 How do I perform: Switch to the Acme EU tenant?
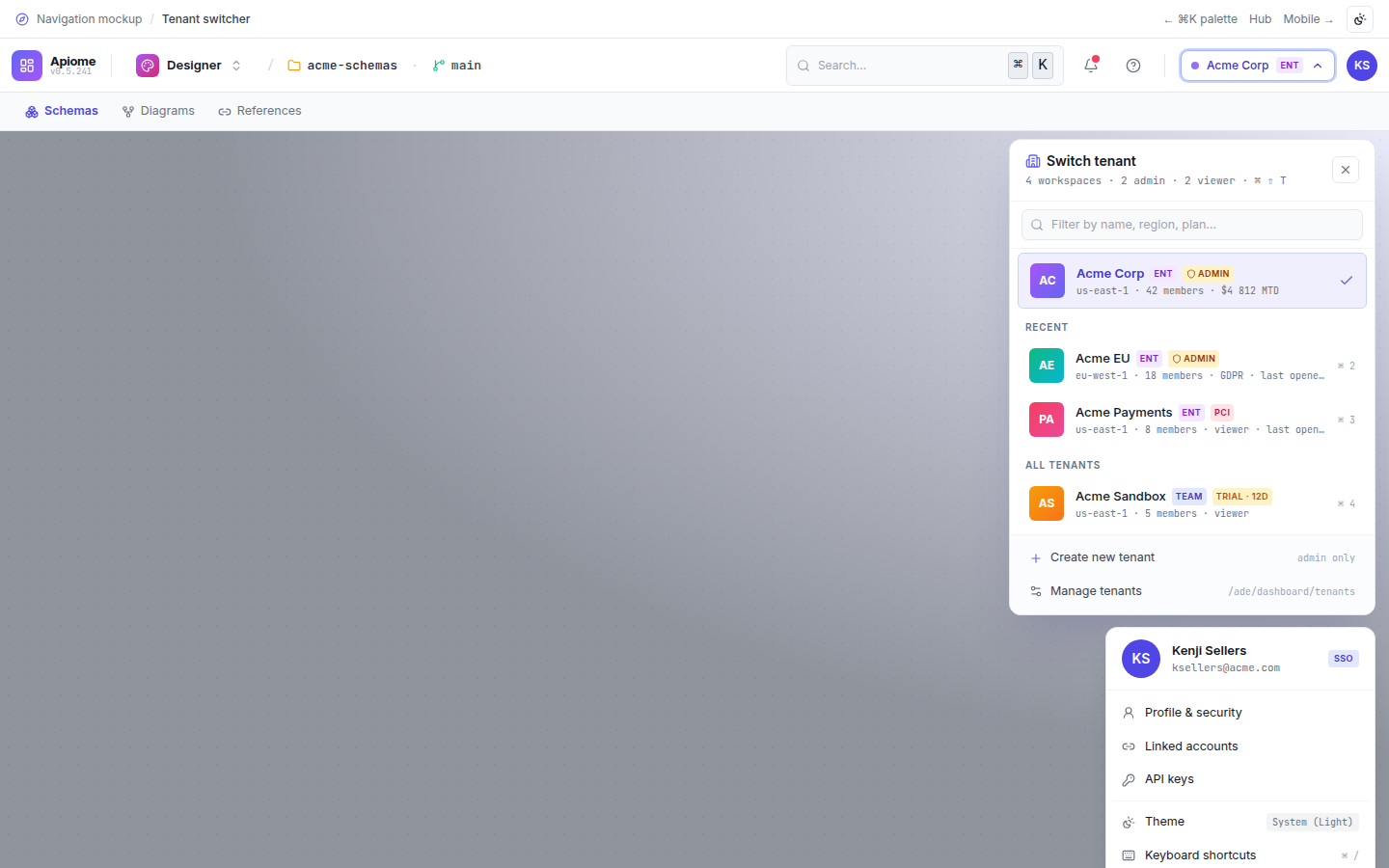pos(1192,366)
